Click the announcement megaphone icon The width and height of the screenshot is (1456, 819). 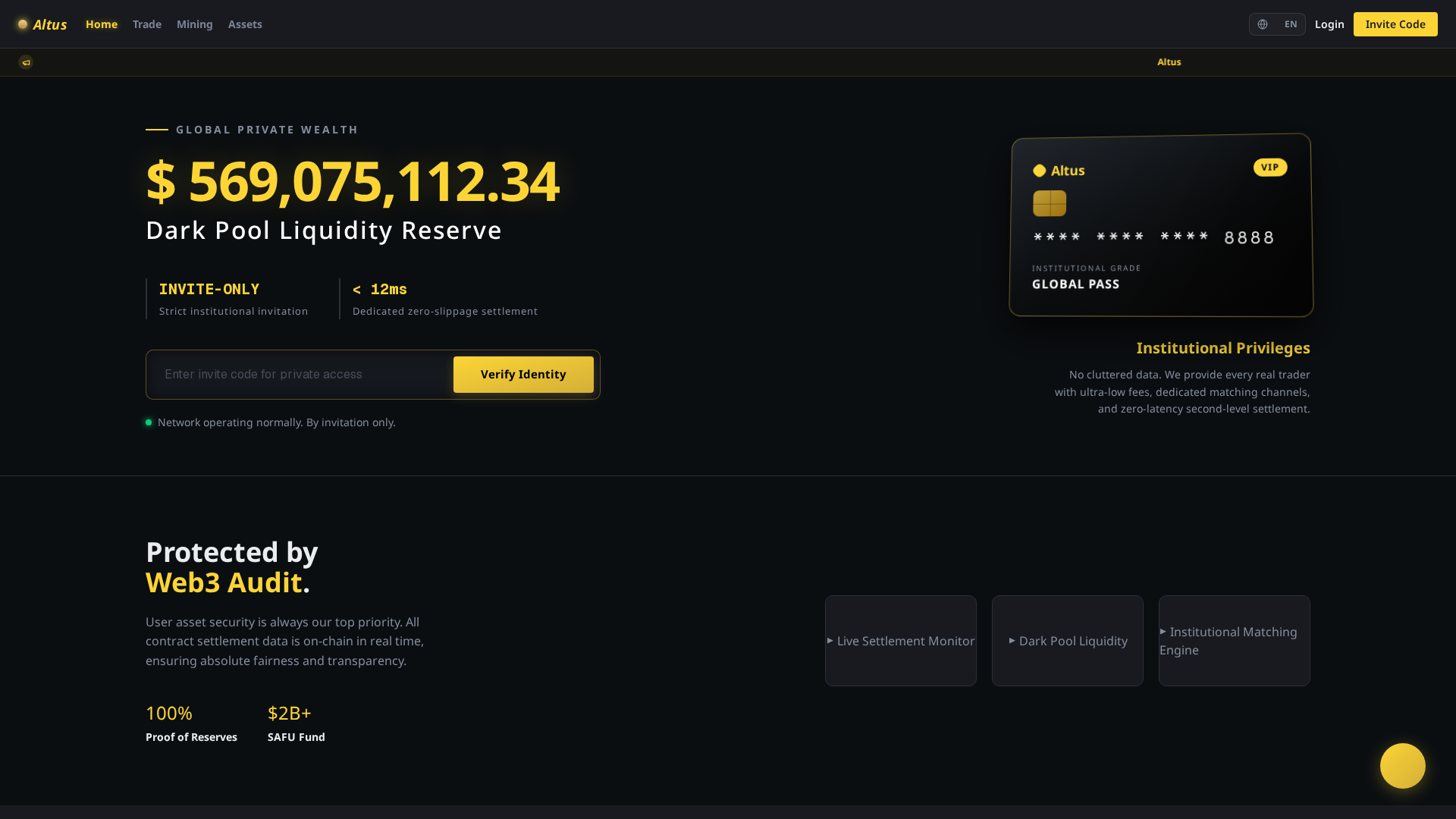pyautogui.click(x=26, y=62)
